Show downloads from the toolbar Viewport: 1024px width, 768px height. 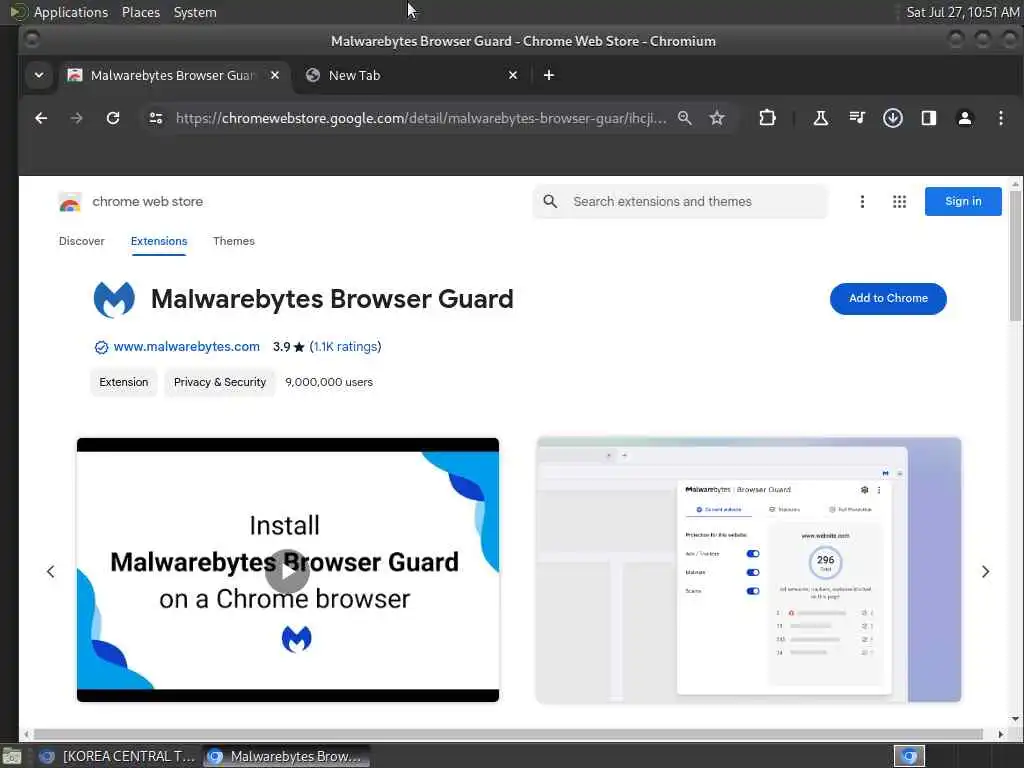893,118
